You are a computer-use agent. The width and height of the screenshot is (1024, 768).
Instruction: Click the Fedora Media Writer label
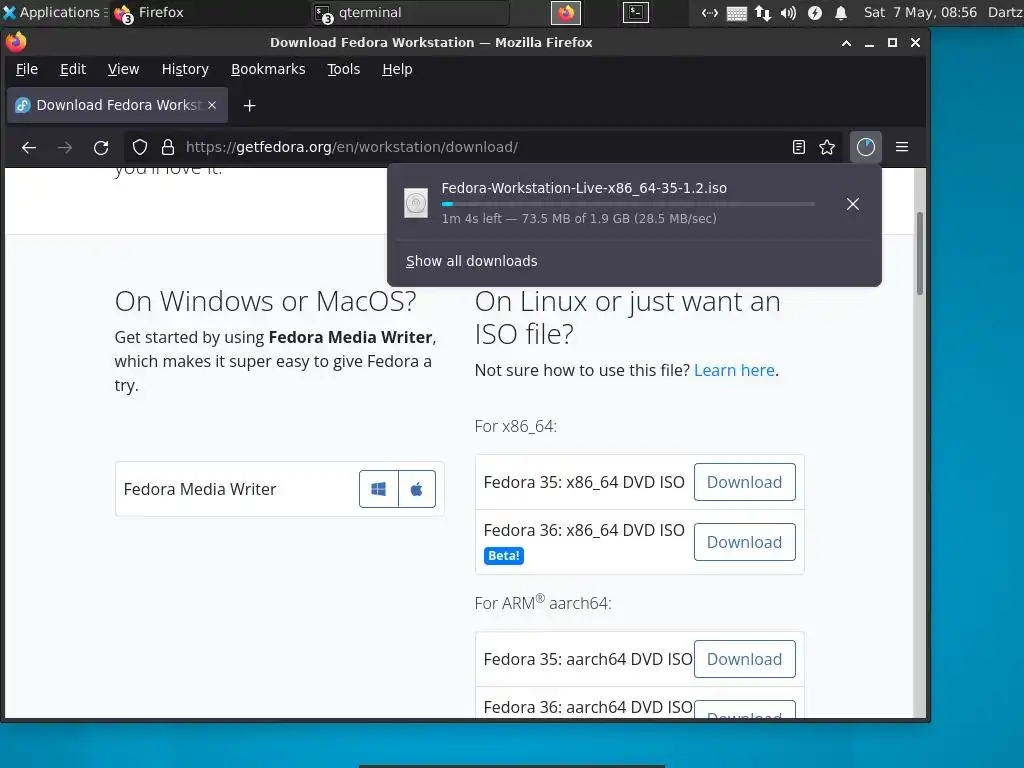click(200, 489)
